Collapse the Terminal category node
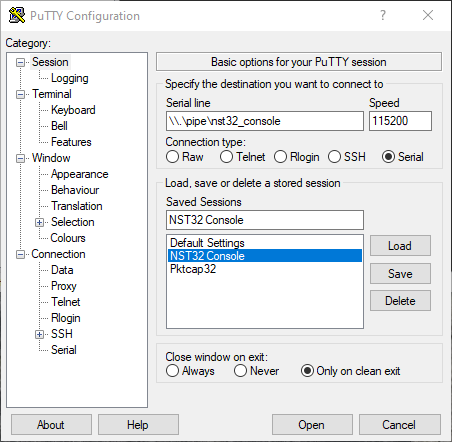Viewport: 452px width, 442px height. [x=20, y=95]
